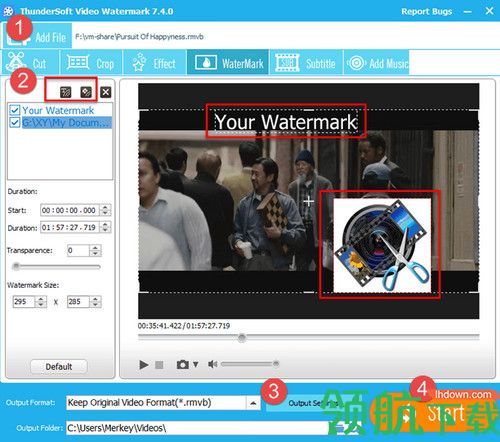500x442 pixels.
Task: Click the Output Settings button
Action: 313,403
